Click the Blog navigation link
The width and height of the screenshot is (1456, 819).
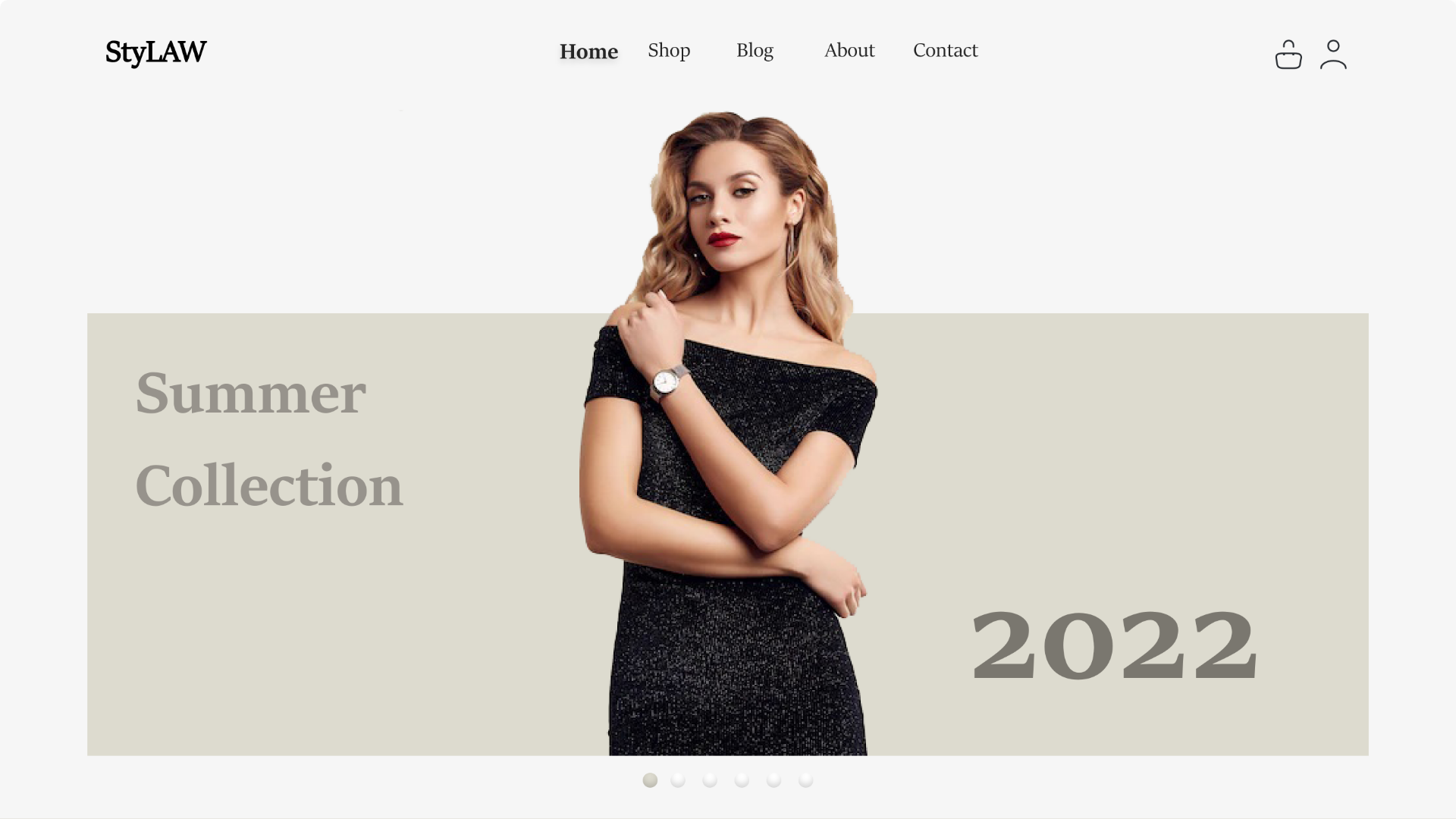tap(755, 51)
